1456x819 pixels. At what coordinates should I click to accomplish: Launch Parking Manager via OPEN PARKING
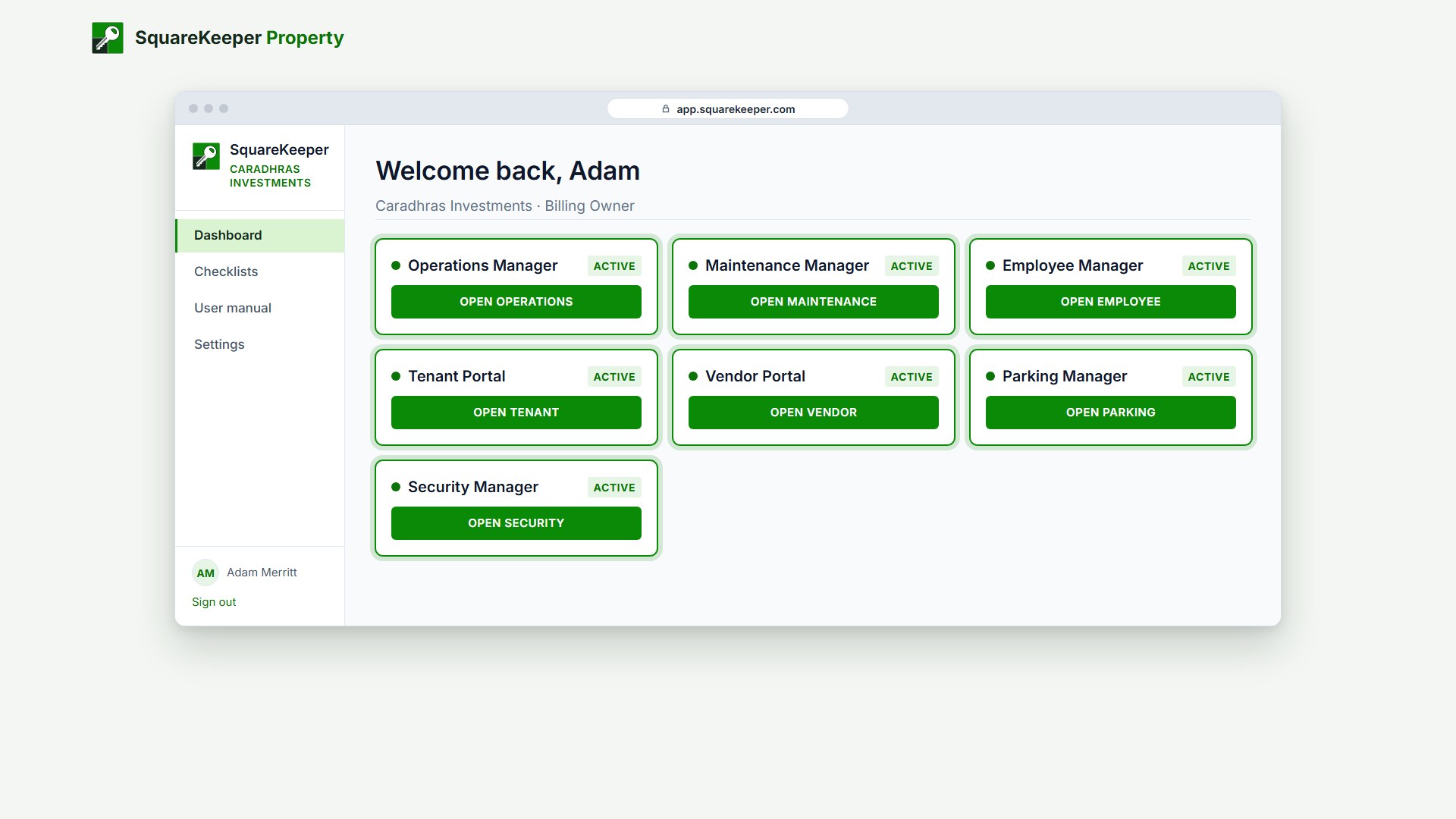(1111, 413)
